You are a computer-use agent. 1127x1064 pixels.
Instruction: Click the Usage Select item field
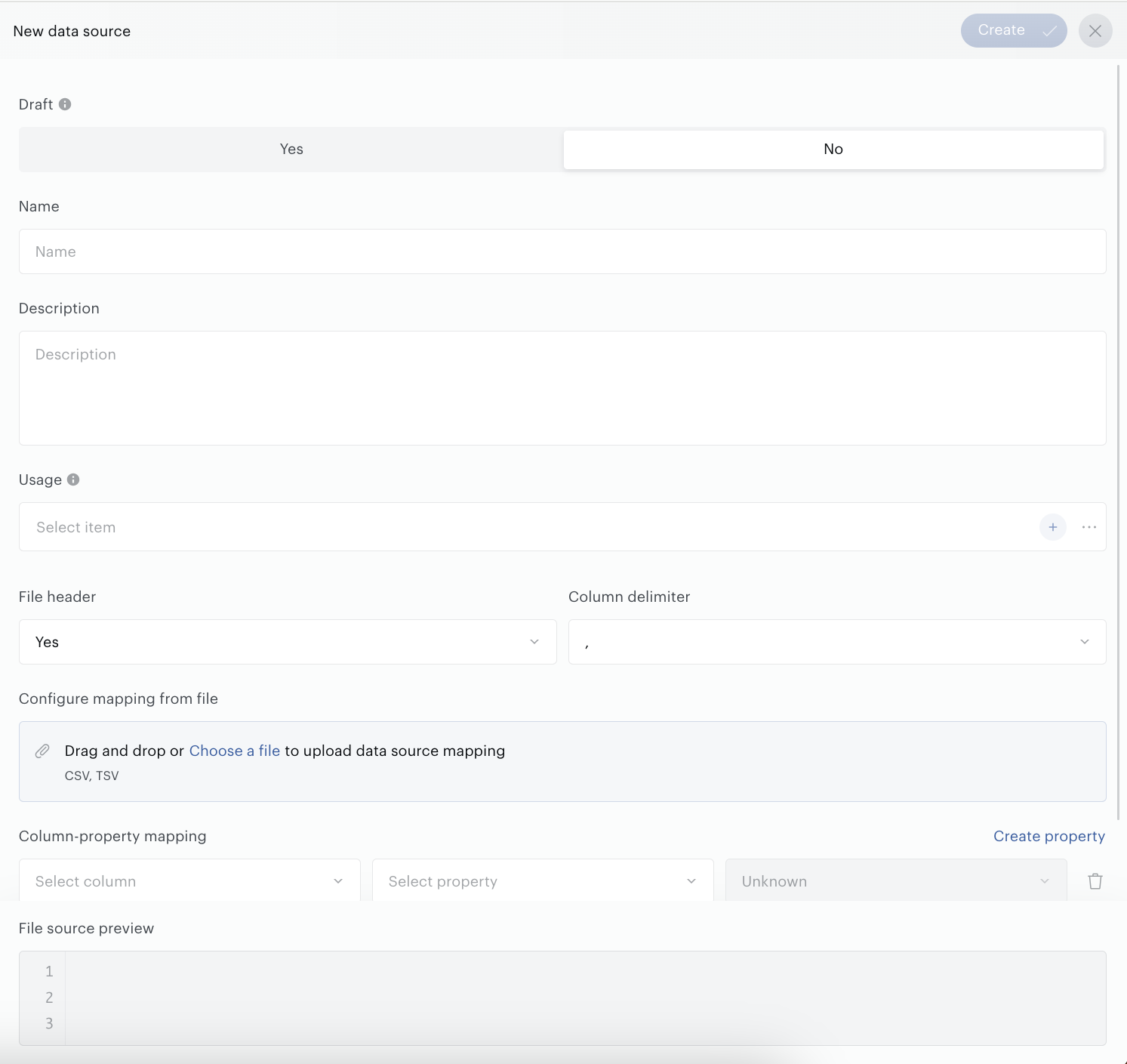(528, 527)
